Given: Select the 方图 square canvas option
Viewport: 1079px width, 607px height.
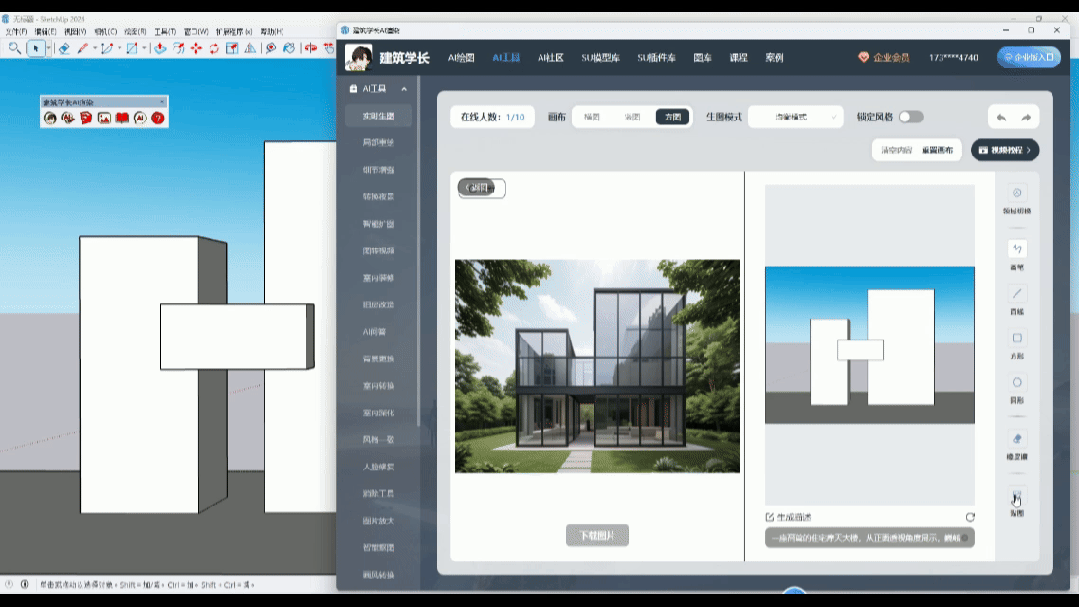Looking at the screenshot, I should (672, 117).
